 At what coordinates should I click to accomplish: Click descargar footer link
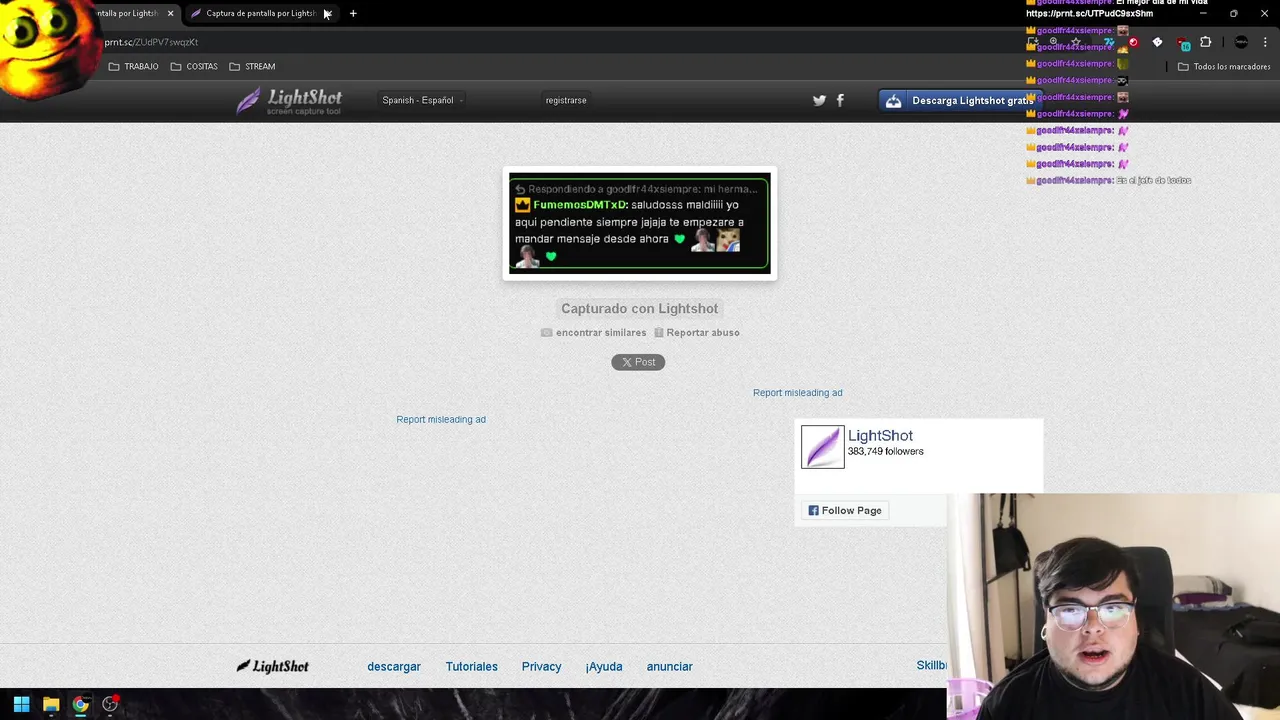(394, 666)
